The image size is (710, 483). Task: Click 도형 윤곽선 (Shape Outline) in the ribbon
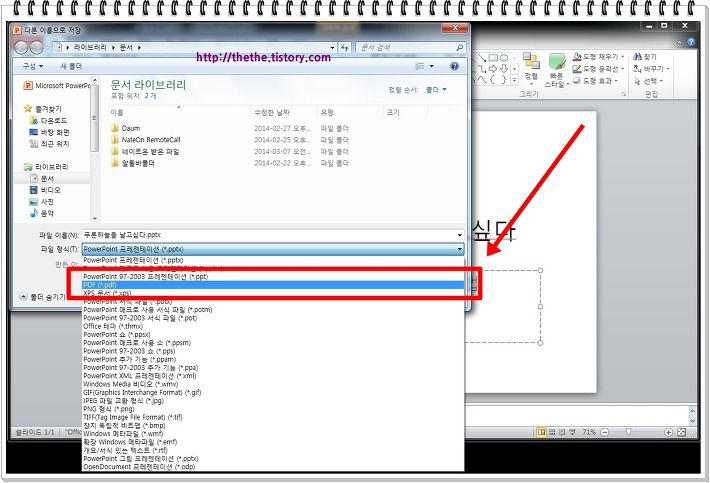[598, 69]
